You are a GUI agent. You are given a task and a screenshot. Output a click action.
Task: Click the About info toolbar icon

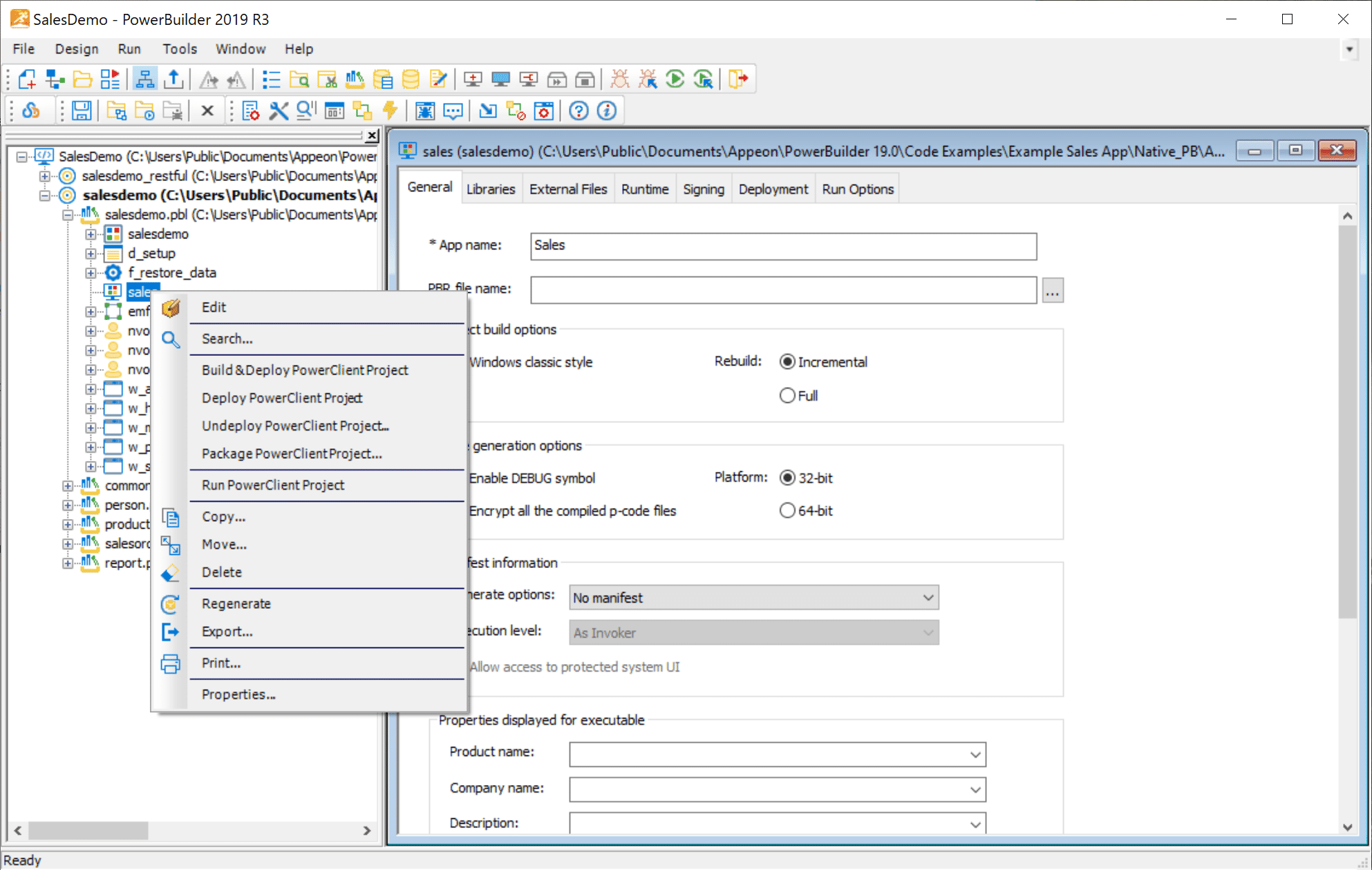click(x=606, y=111)
